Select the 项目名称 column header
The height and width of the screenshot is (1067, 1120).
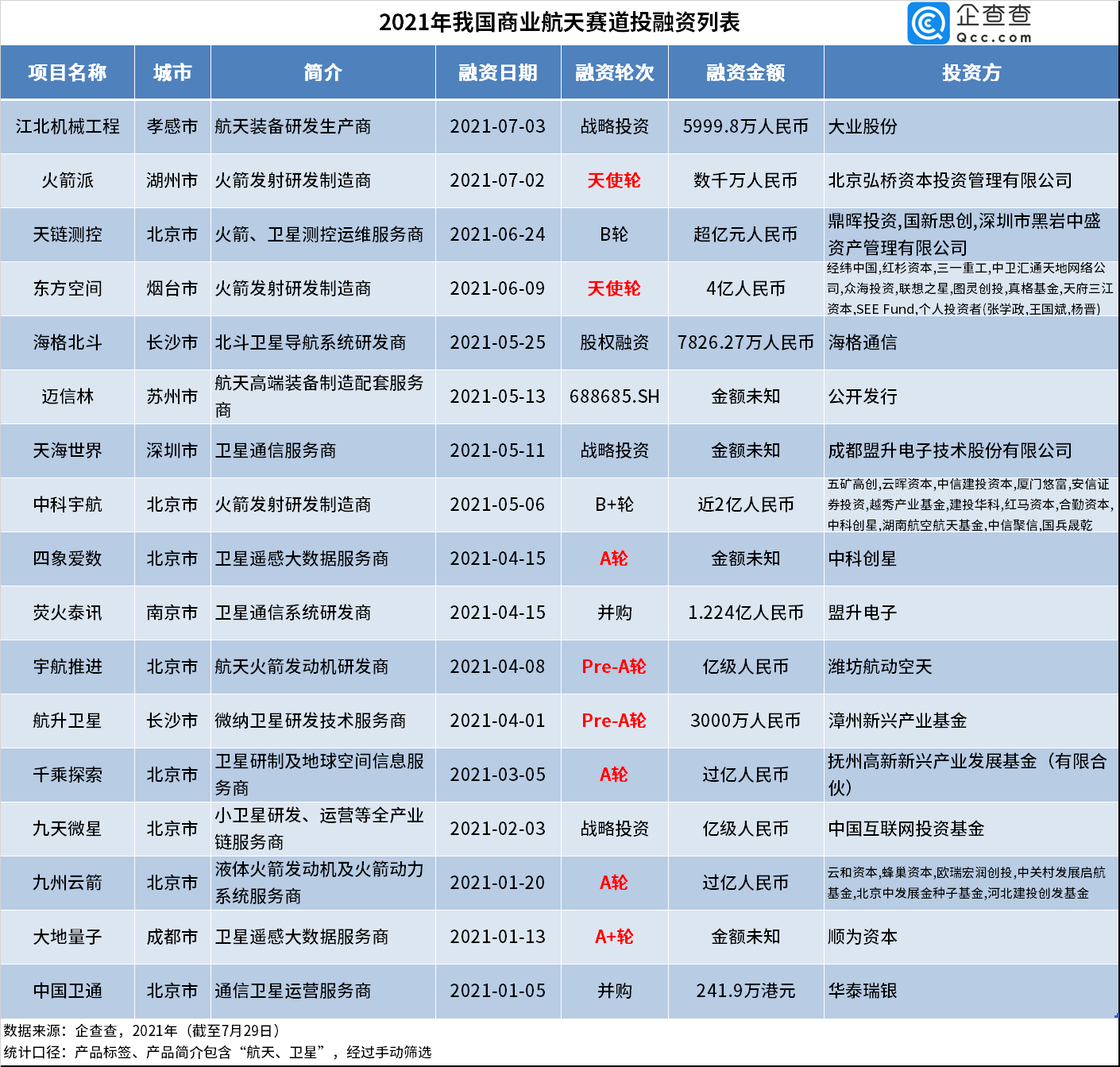(68, 72)
